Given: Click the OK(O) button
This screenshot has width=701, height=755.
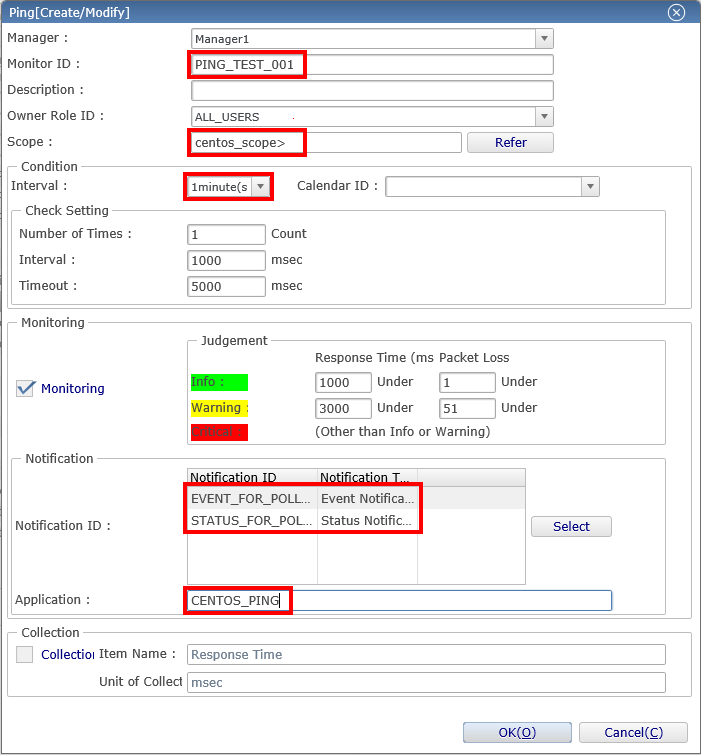Looking at the screenshot, I should click(517, 732).
